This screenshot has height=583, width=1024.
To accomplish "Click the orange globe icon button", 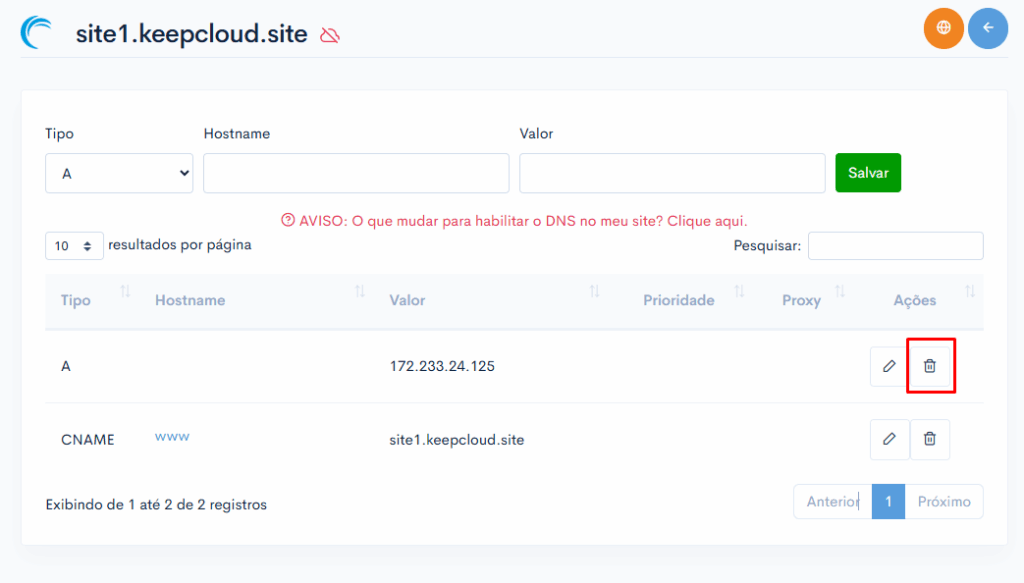I will 943,28.
